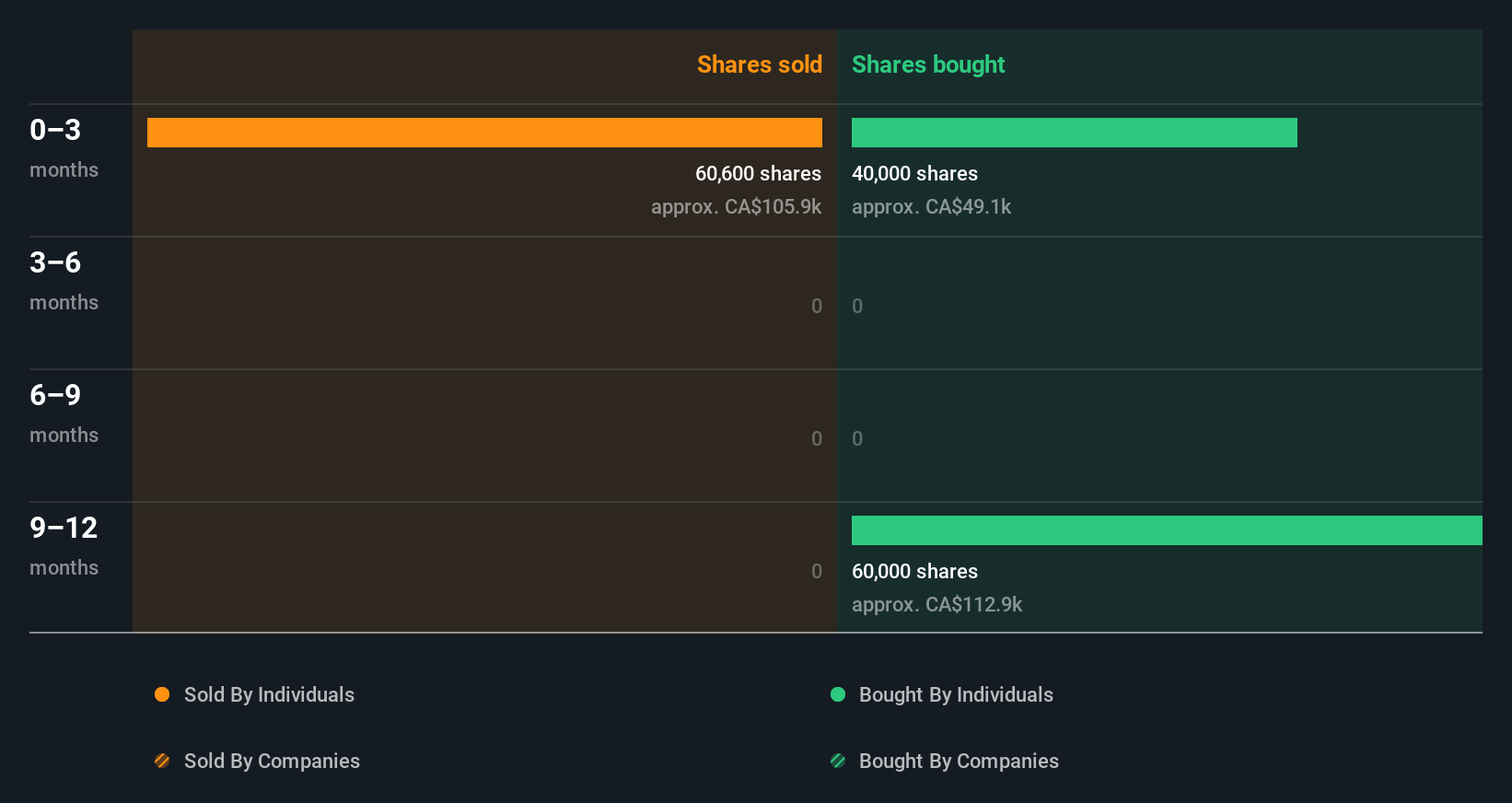This screenshot has height=803, width=1512.
Task: Click the 'Bought By Individuals' legend label
Action: tap(956, 694)
